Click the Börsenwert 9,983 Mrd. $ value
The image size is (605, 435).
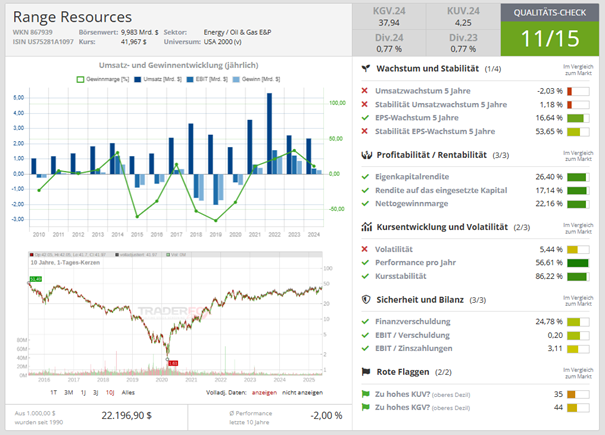point(139,32)
